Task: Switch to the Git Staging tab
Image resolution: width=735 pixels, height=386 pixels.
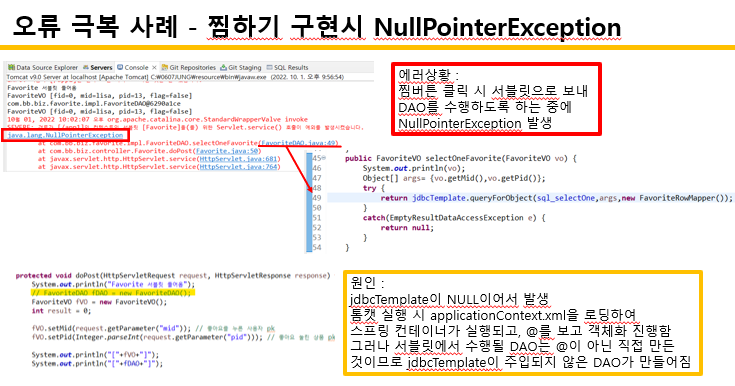Action: (x=240, y=68)
